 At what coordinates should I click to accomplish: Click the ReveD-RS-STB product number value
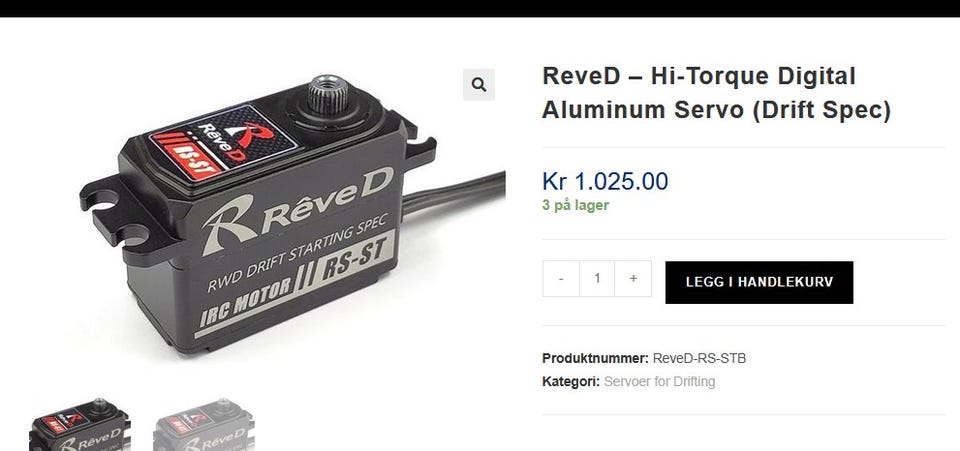699,359
